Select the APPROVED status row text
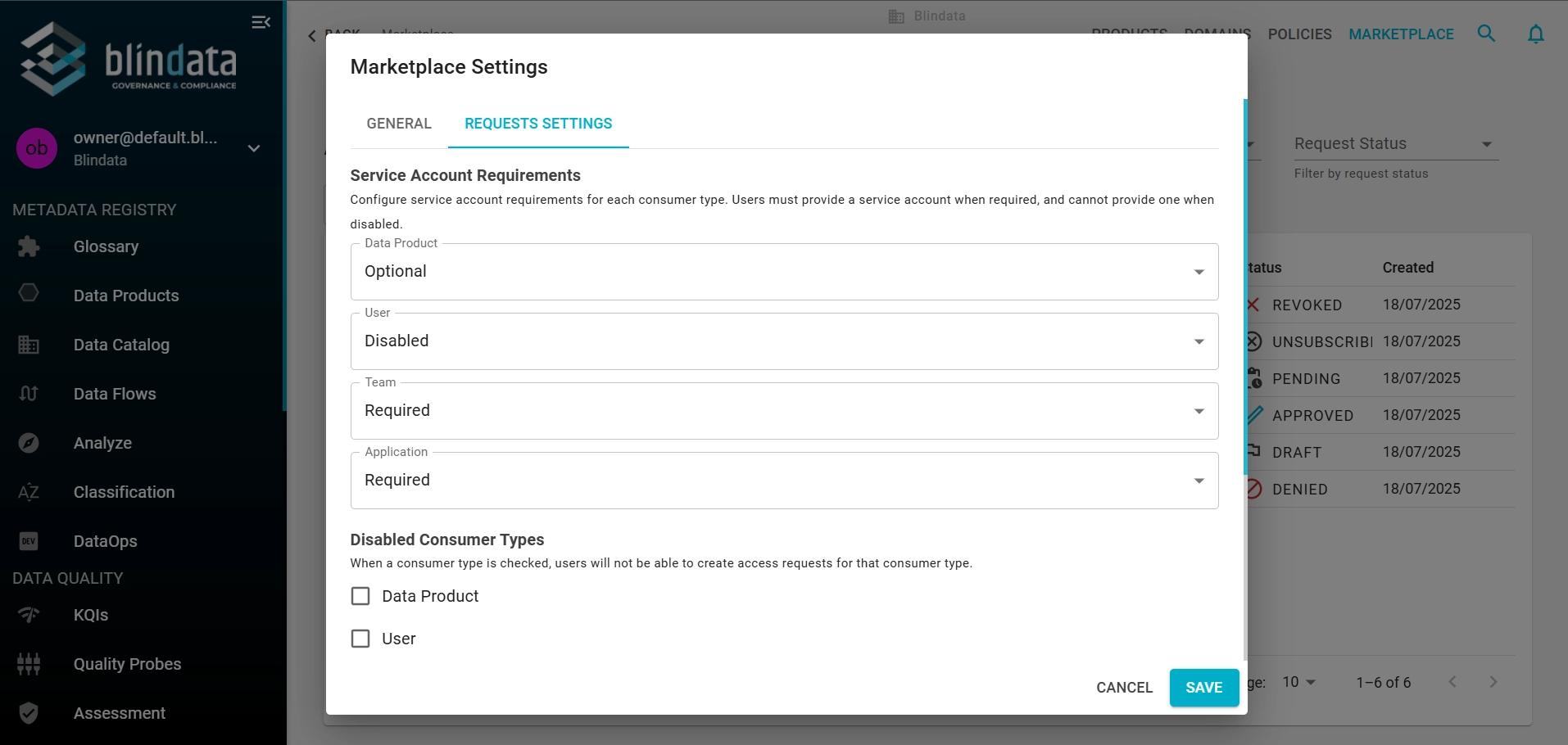Screen dimensions: 1568x745 pyautogui.click(x=1312, y=416)
